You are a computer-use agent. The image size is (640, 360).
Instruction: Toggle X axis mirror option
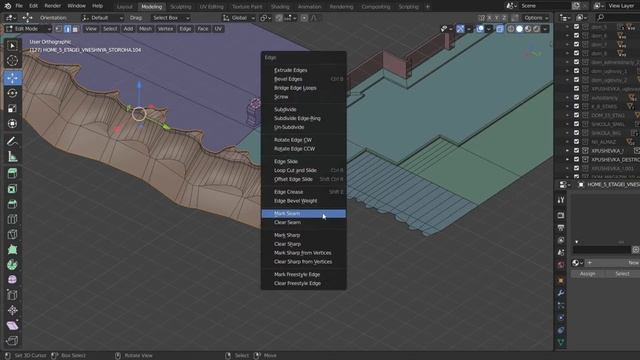click(489, 18)
